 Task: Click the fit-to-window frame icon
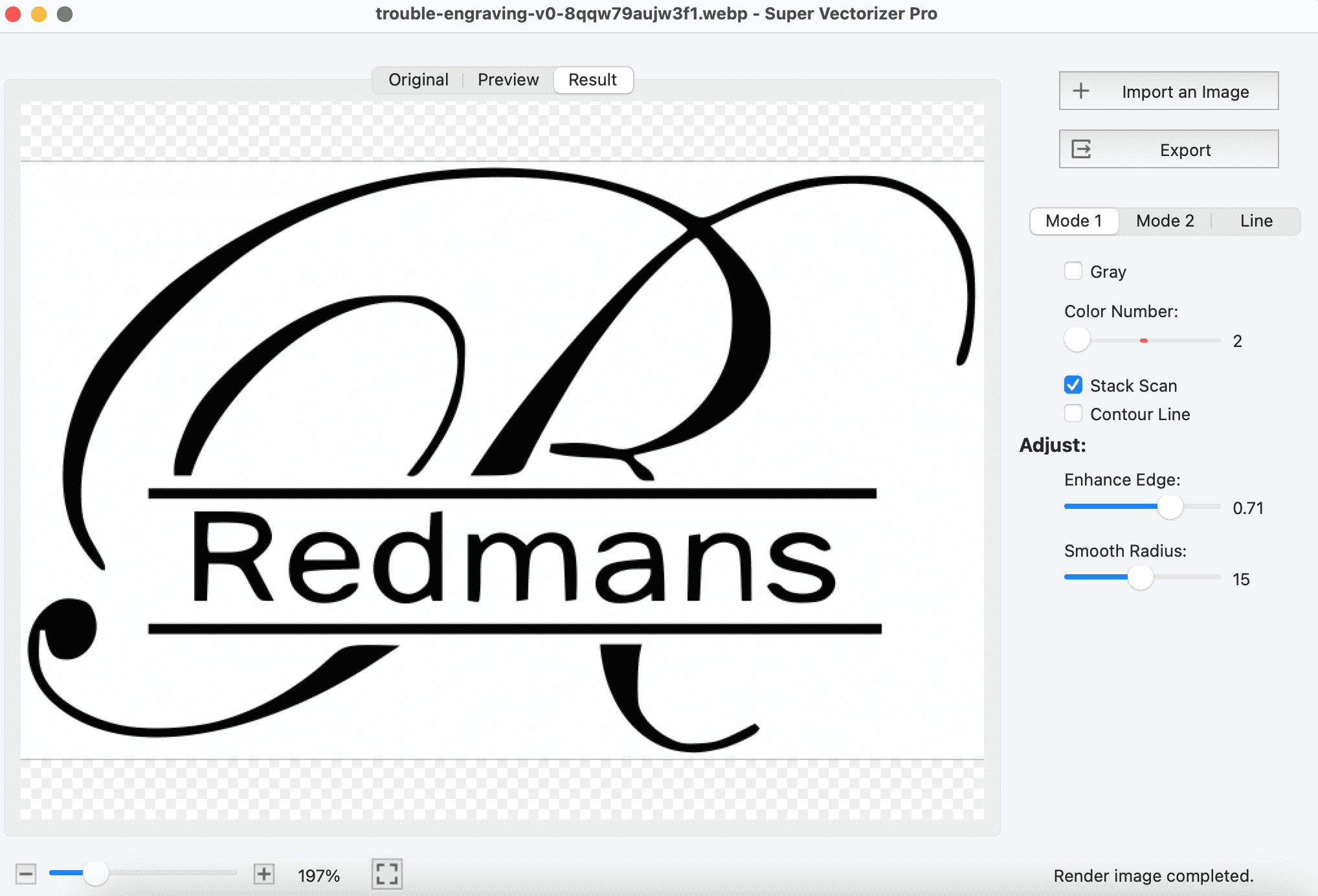[x=387, y=874]
